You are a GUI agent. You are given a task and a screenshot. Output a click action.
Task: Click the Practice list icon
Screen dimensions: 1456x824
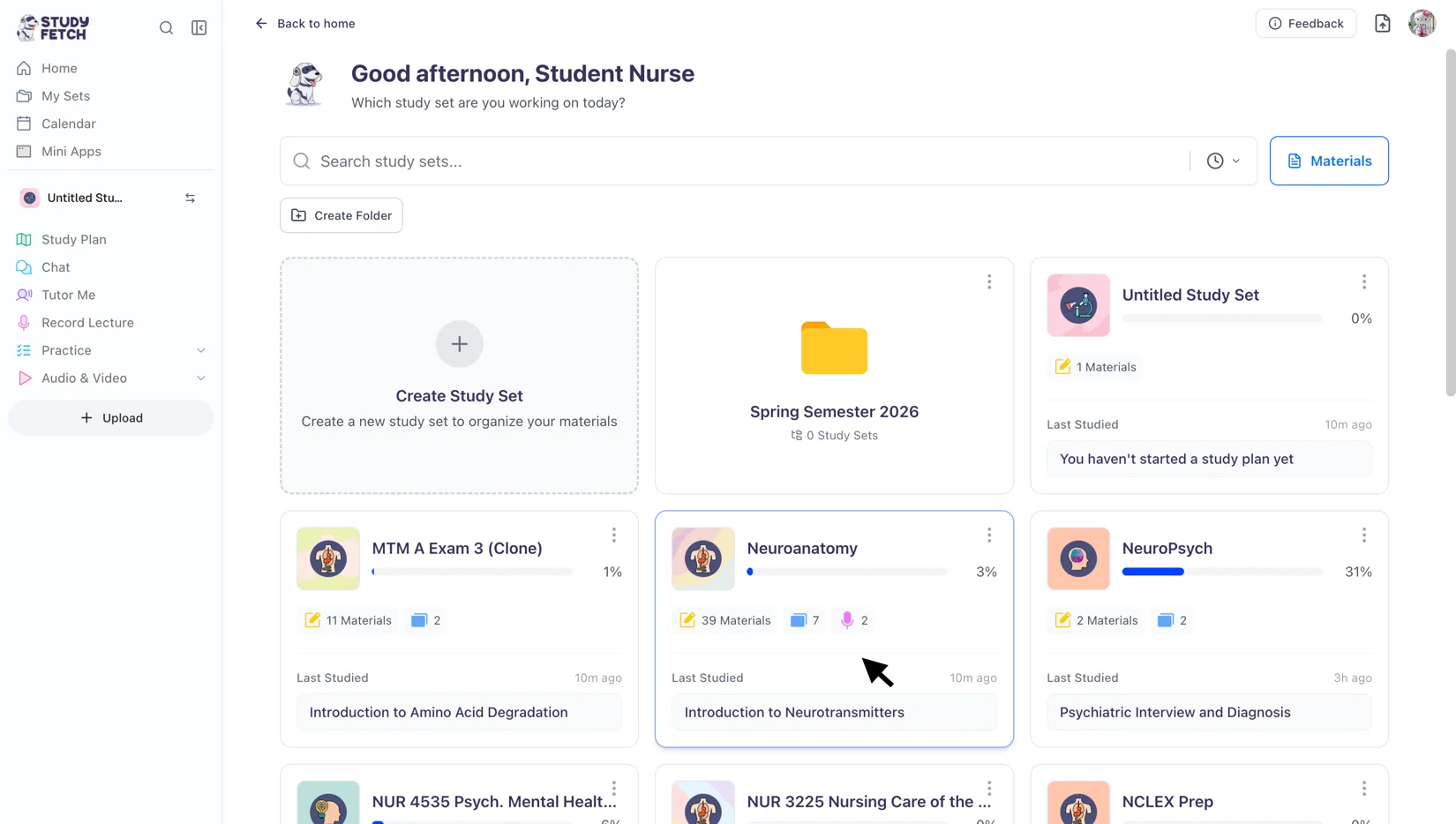pos(24,351)
